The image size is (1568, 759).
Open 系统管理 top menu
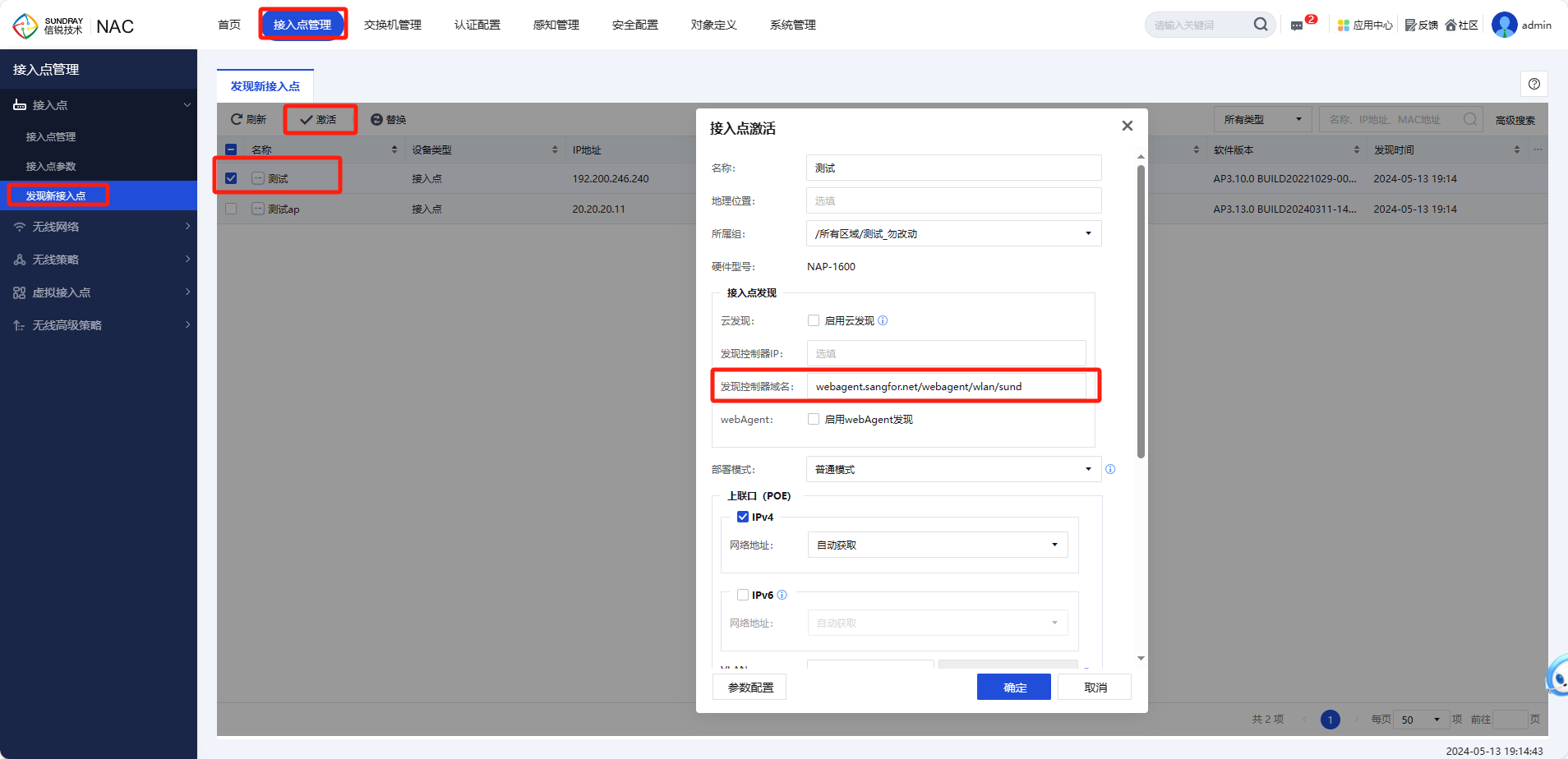(x=793, y=25)
